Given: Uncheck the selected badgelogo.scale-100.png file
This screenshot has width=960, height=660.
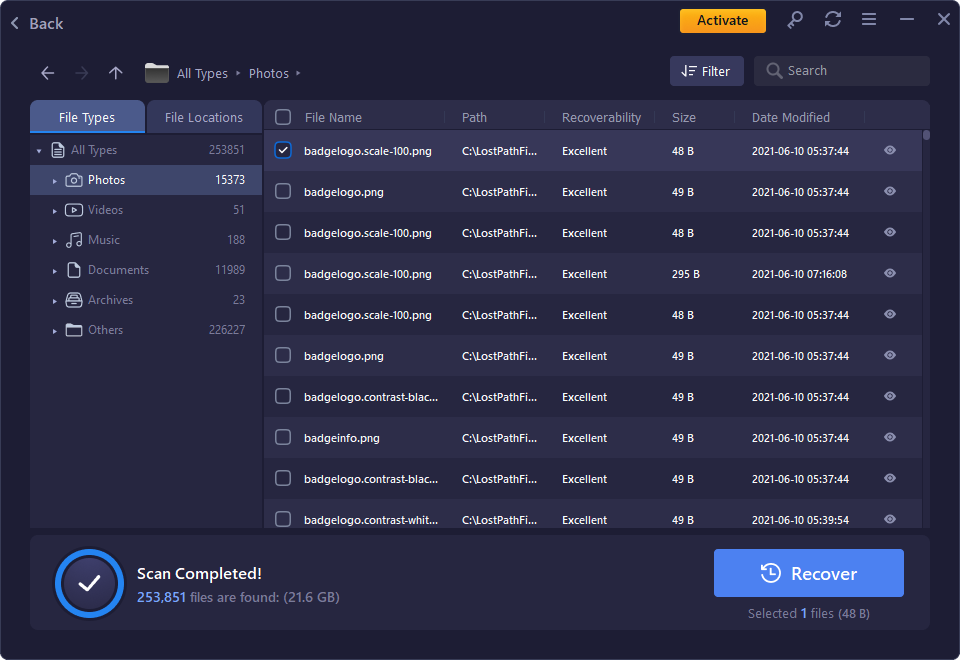Looking at the screenshot, I should pos(282,150).
